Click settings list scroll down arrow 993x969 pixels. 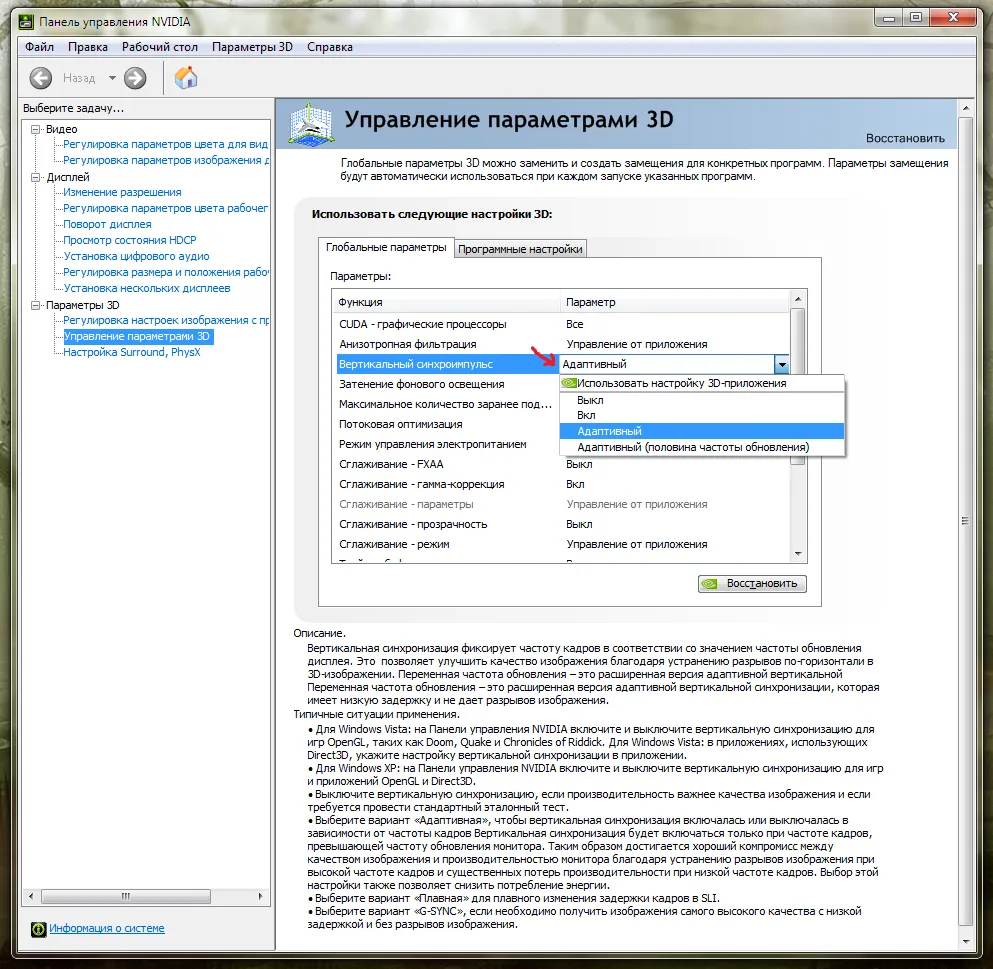point(798,554)
